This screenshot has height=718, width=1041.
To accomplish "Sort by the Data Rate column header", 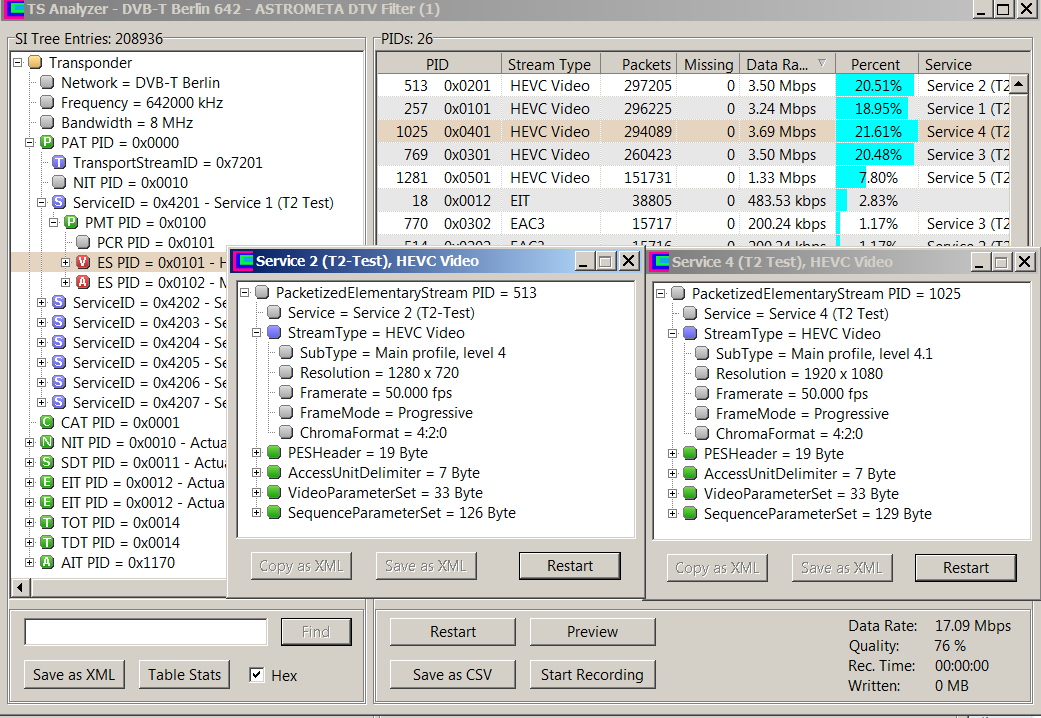I will coord(787,64).
